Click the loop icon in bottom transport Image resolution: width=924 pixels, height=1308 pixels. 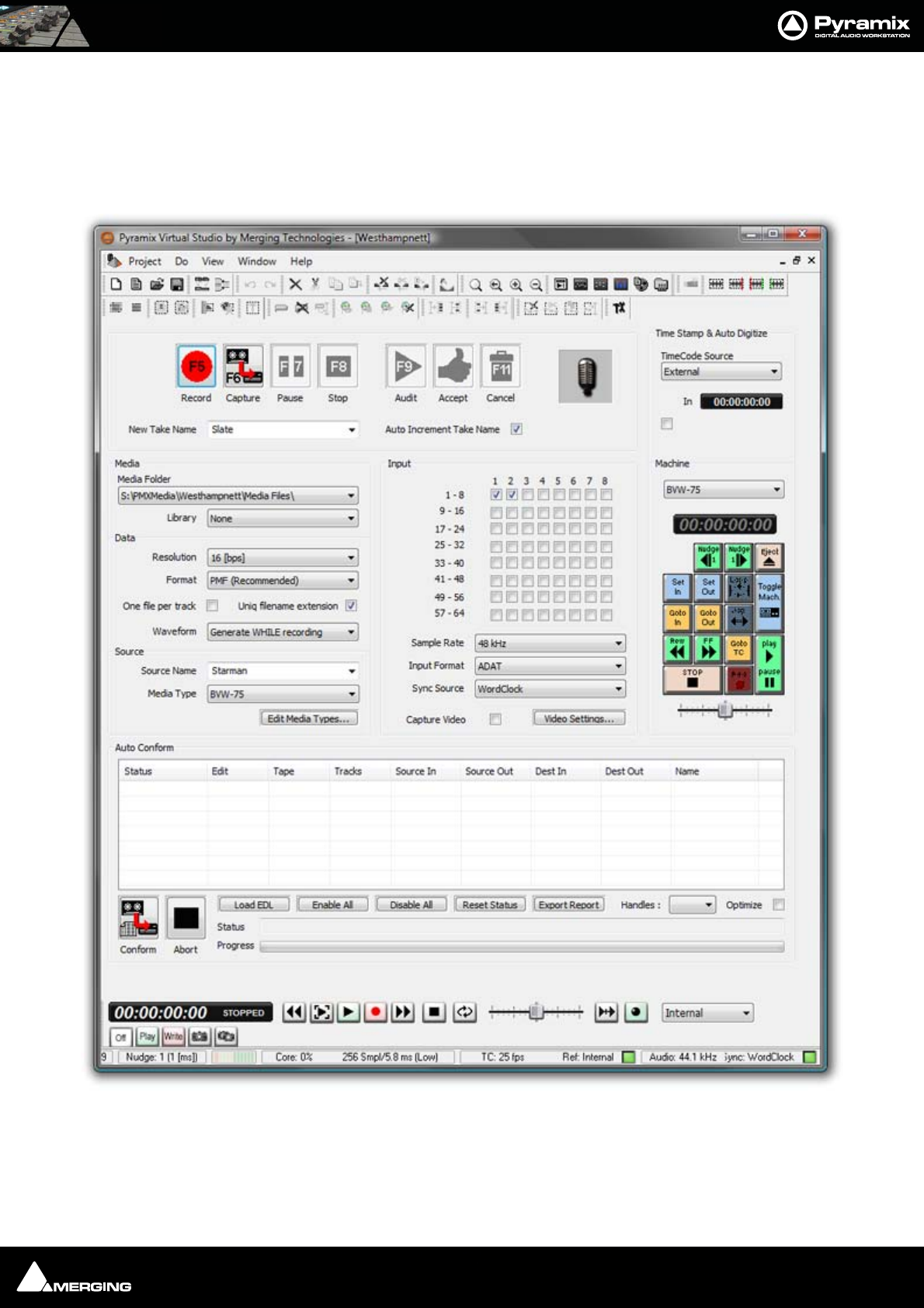click(464, 1012)
